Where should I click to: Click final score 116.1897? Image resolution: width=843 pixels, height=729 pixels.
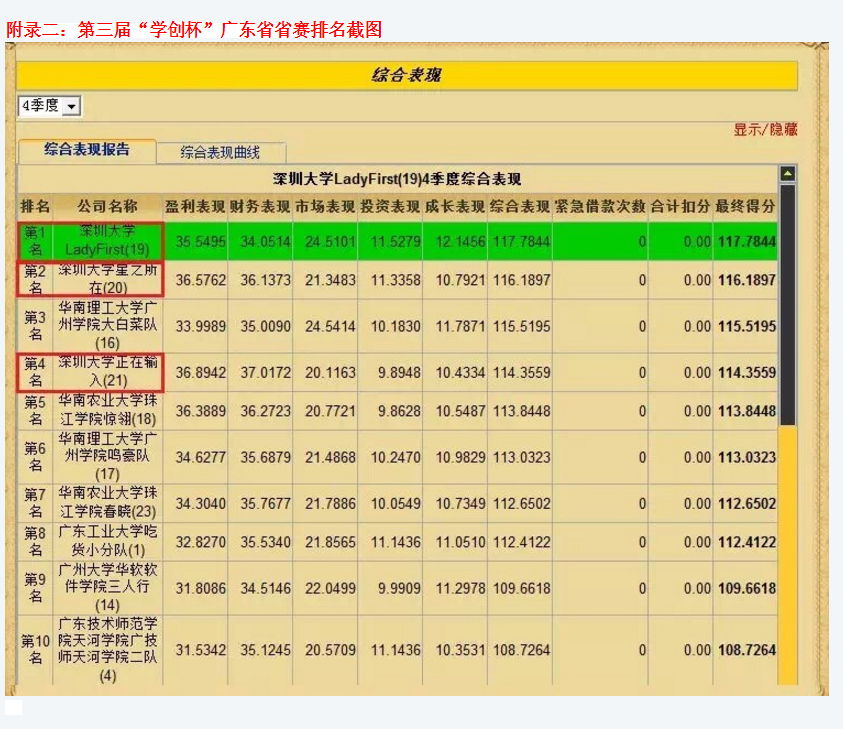pyautogui.click(x=747, y=280)
